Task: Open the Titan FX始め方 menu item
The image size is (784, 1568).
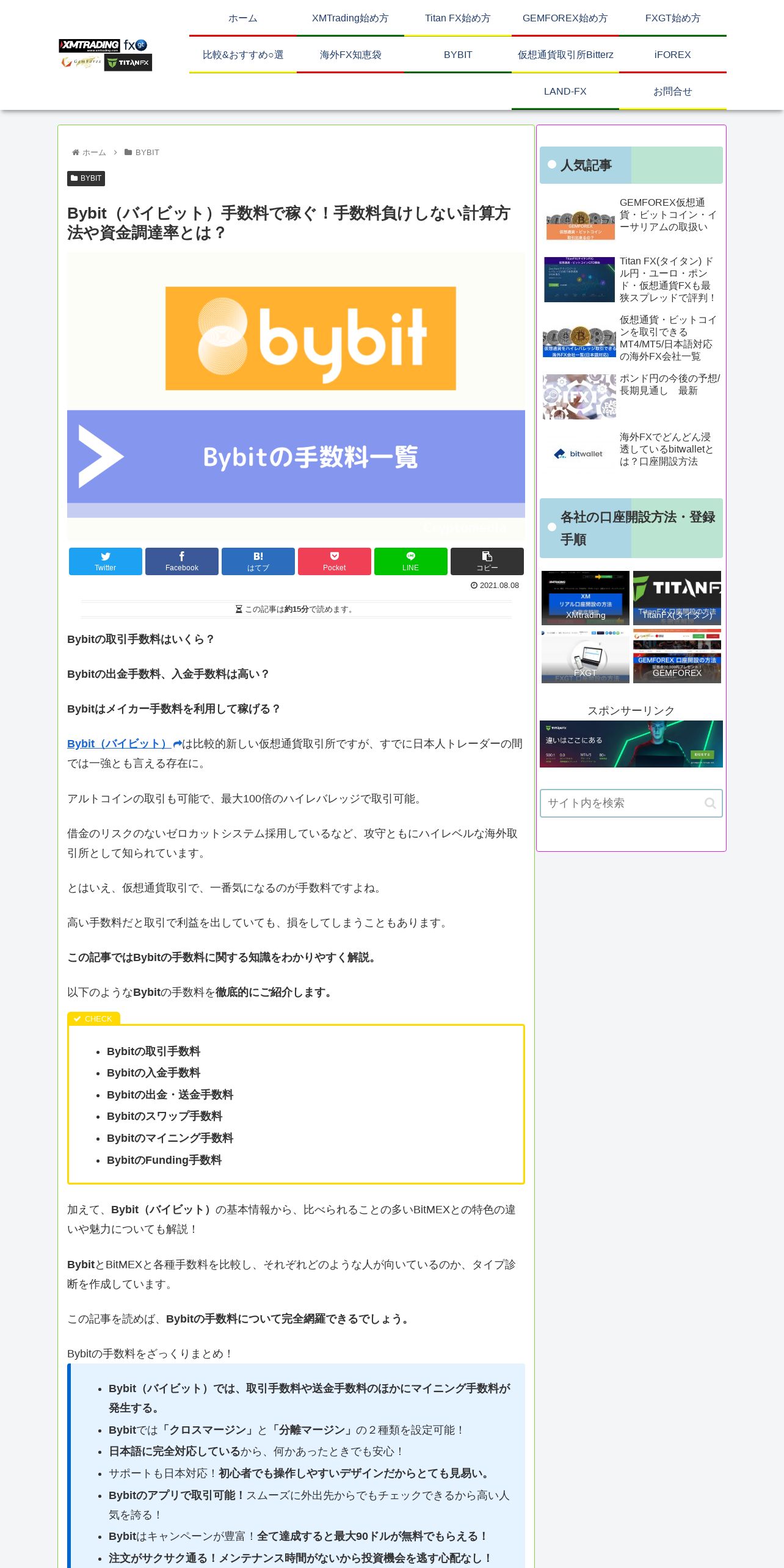Action: (458, 18)
